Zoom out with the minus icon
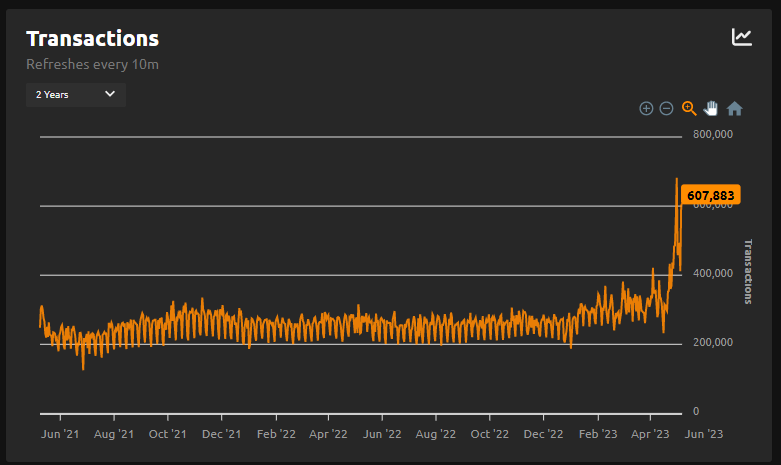Image resolution: width=781 pixels, height=465 pixels. (666, 109)
